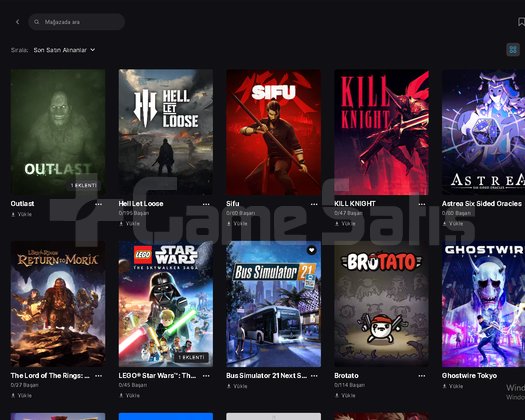Open the "Son Satın Alınanlar" sort dropdown

pyautogui.click(x=64, y=50)
